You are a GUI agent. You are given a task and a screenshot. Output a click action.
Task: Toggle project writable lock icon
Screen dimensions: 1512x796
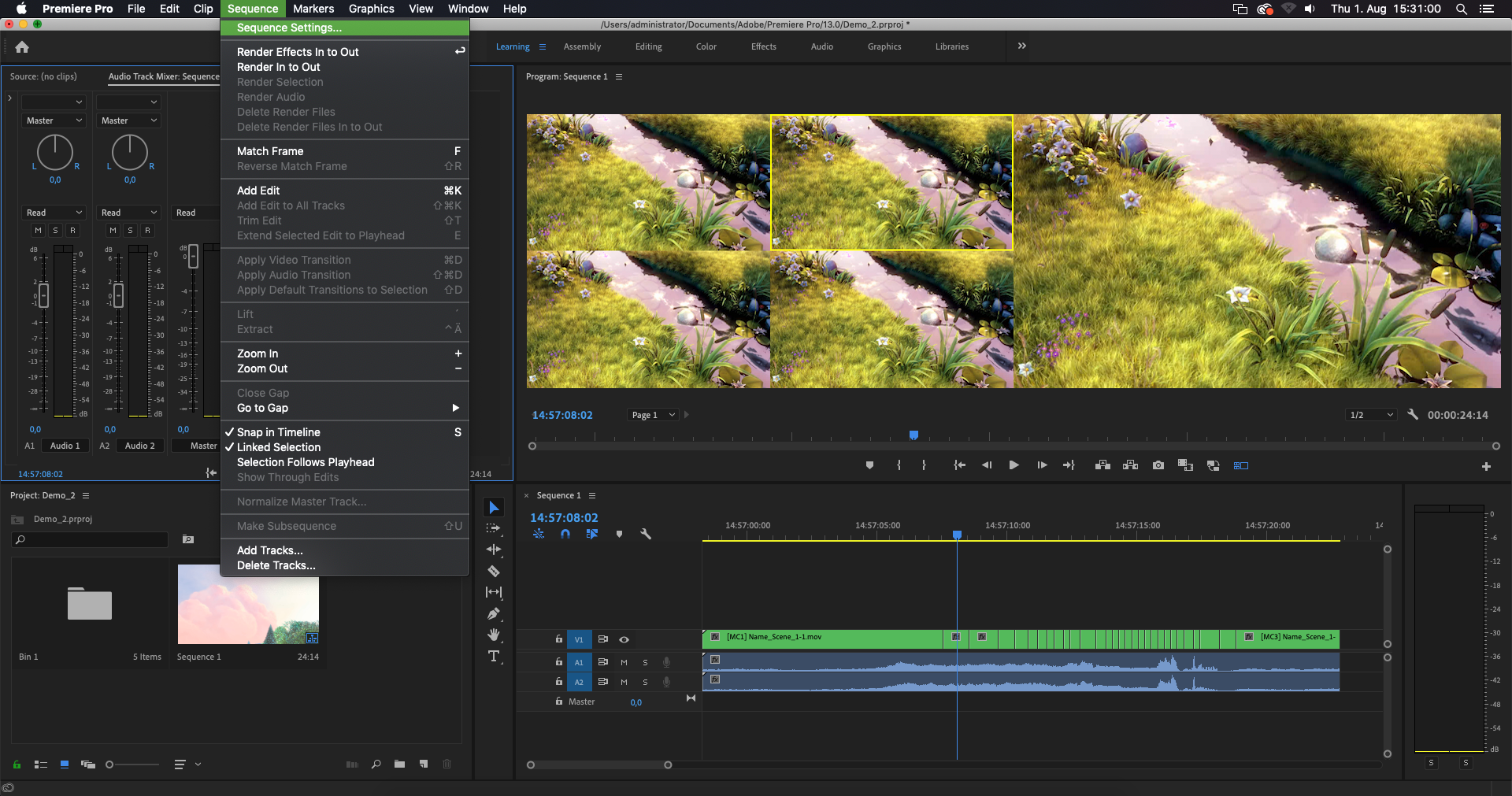pos(17,765)
